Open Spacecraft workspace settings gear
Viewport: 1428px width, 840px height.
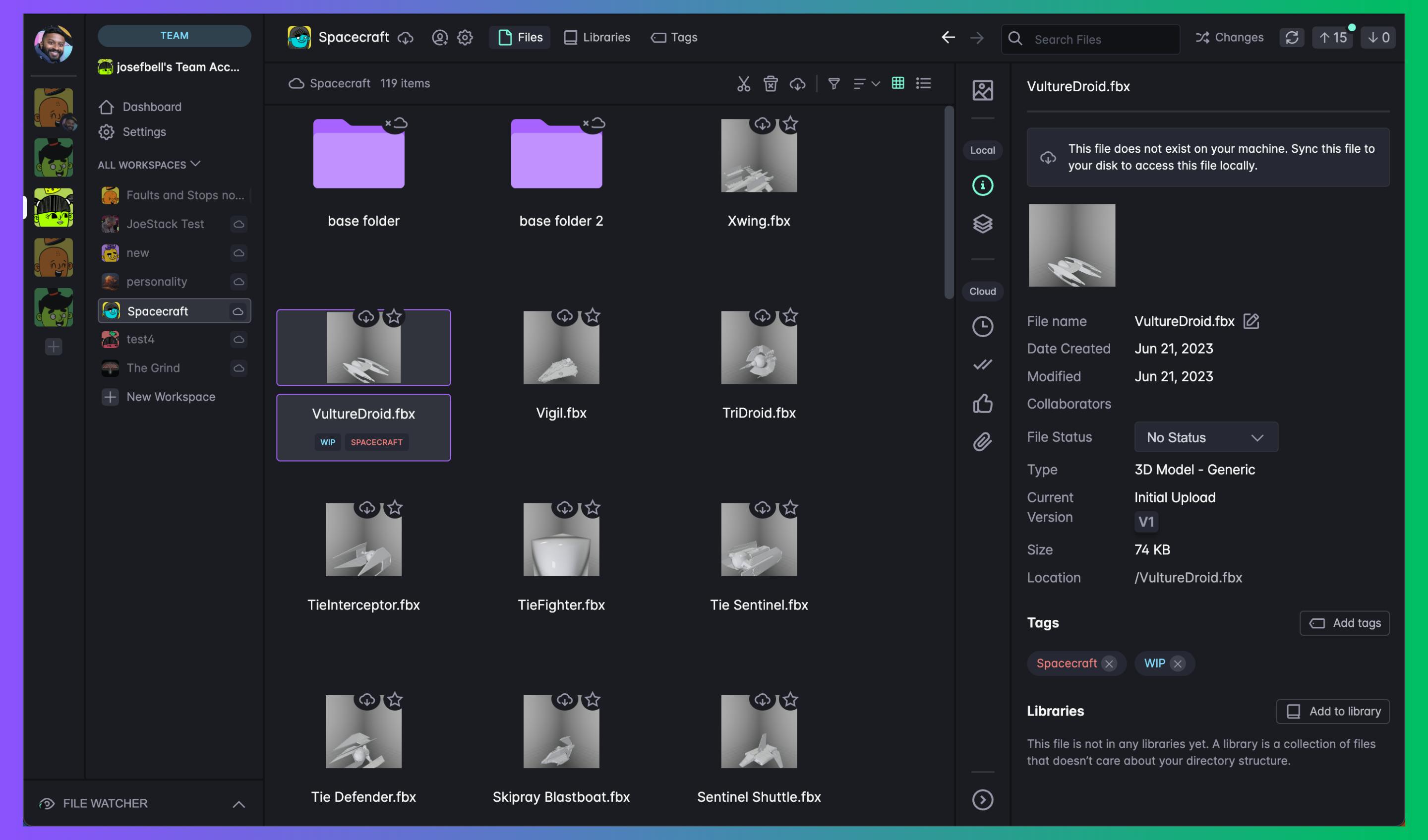coord(465,38)
